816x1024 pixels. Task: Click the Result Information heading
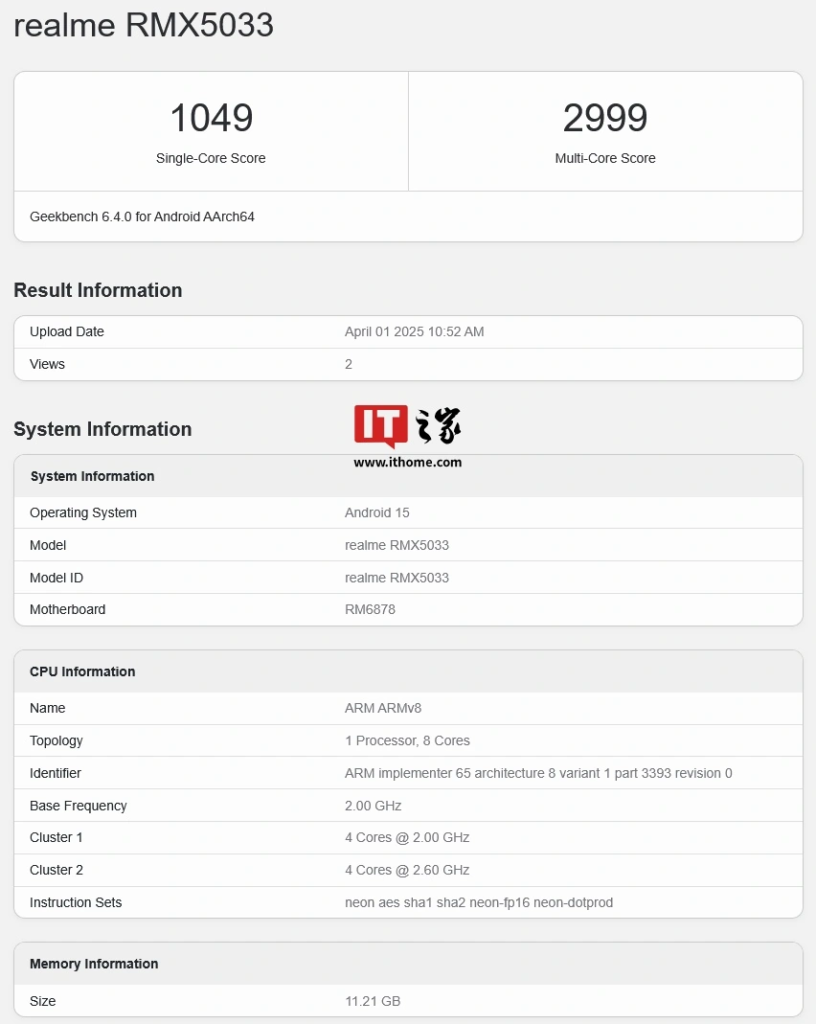[x=98, y=290]
